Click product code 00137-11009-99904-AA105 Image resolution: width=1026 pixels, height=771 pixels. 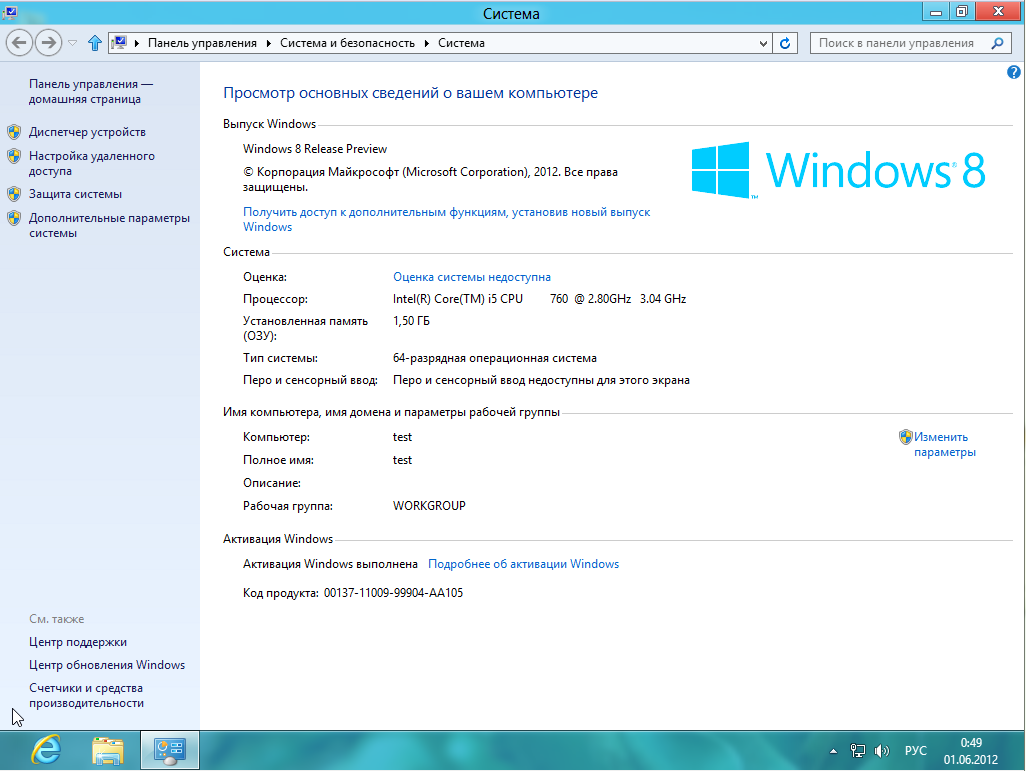click(393, 593)
